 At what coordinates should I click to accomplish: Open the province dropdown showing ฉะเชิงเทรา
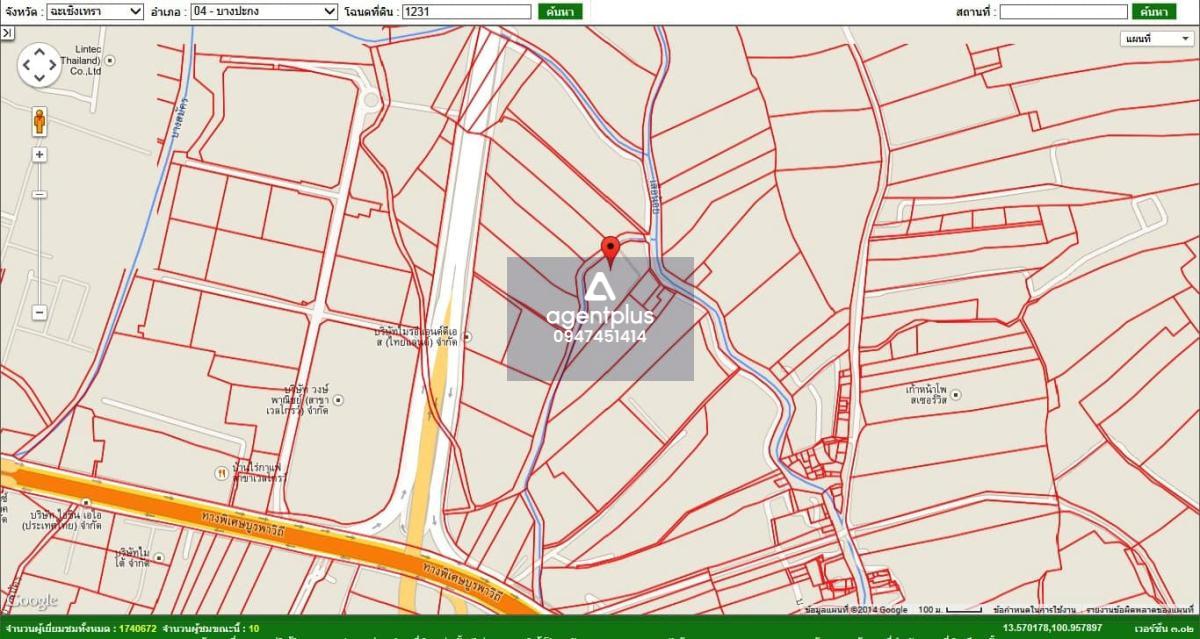pos(95,12)
